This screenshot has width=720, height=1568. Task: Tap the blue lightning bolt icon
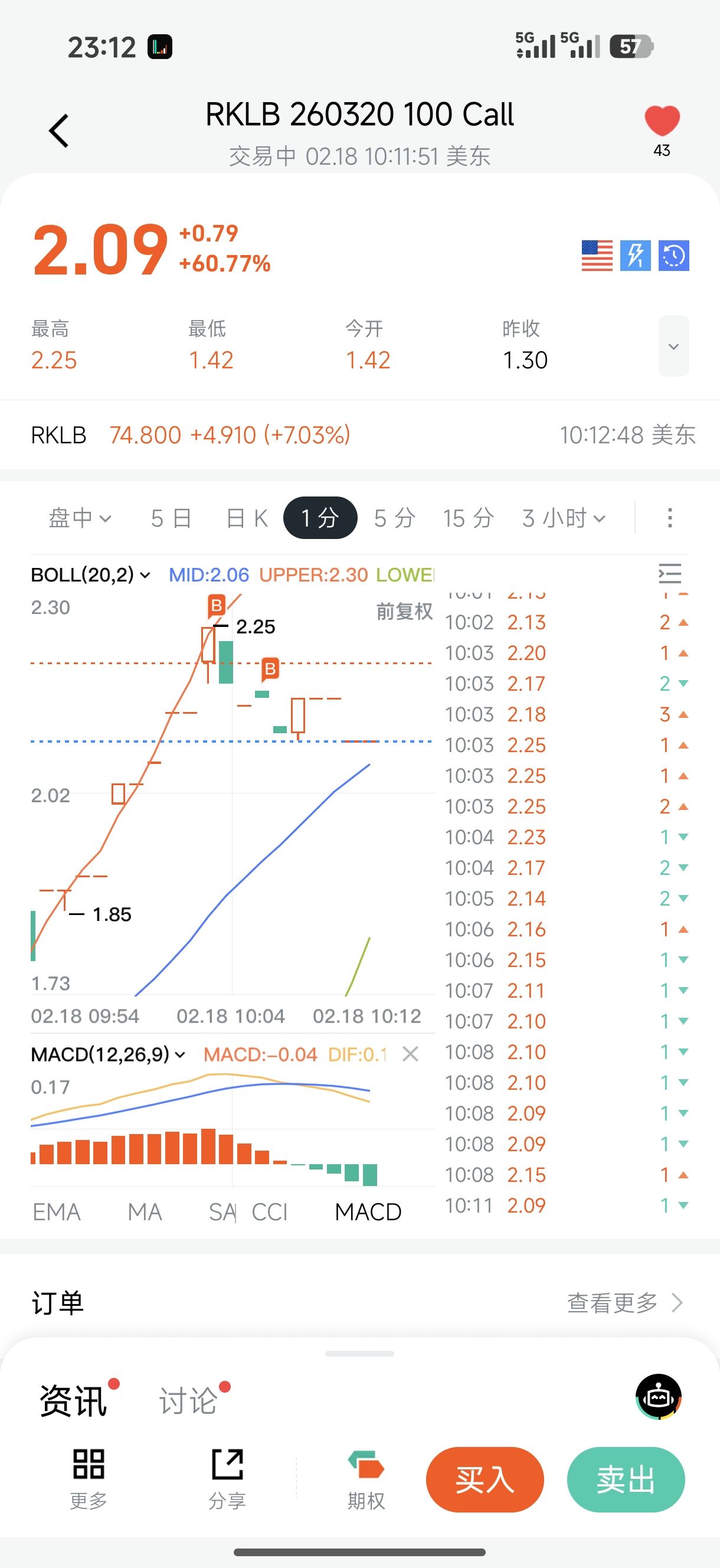click(x=635, y=256)
